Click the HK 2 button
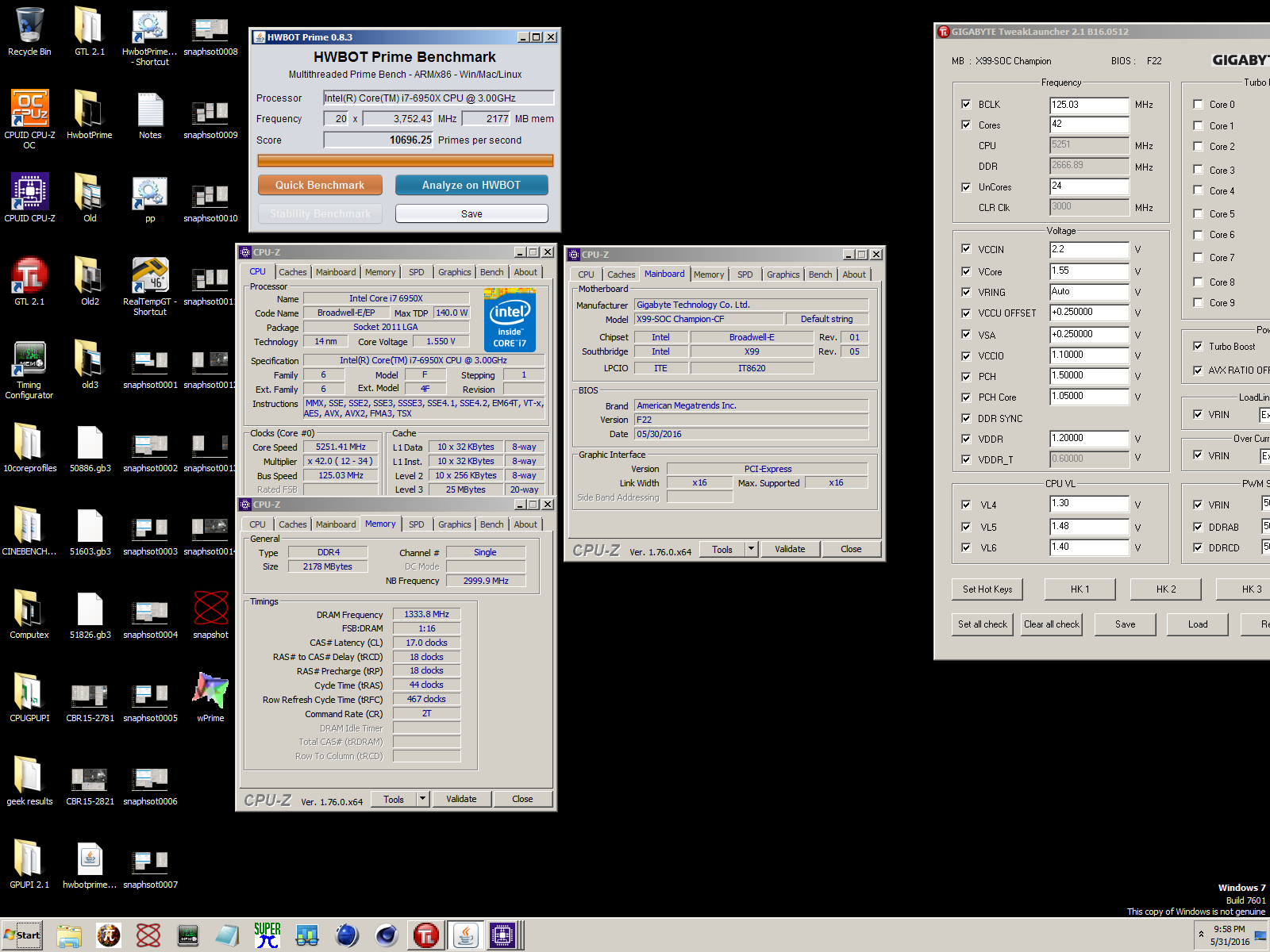 tap(1166, 589)
